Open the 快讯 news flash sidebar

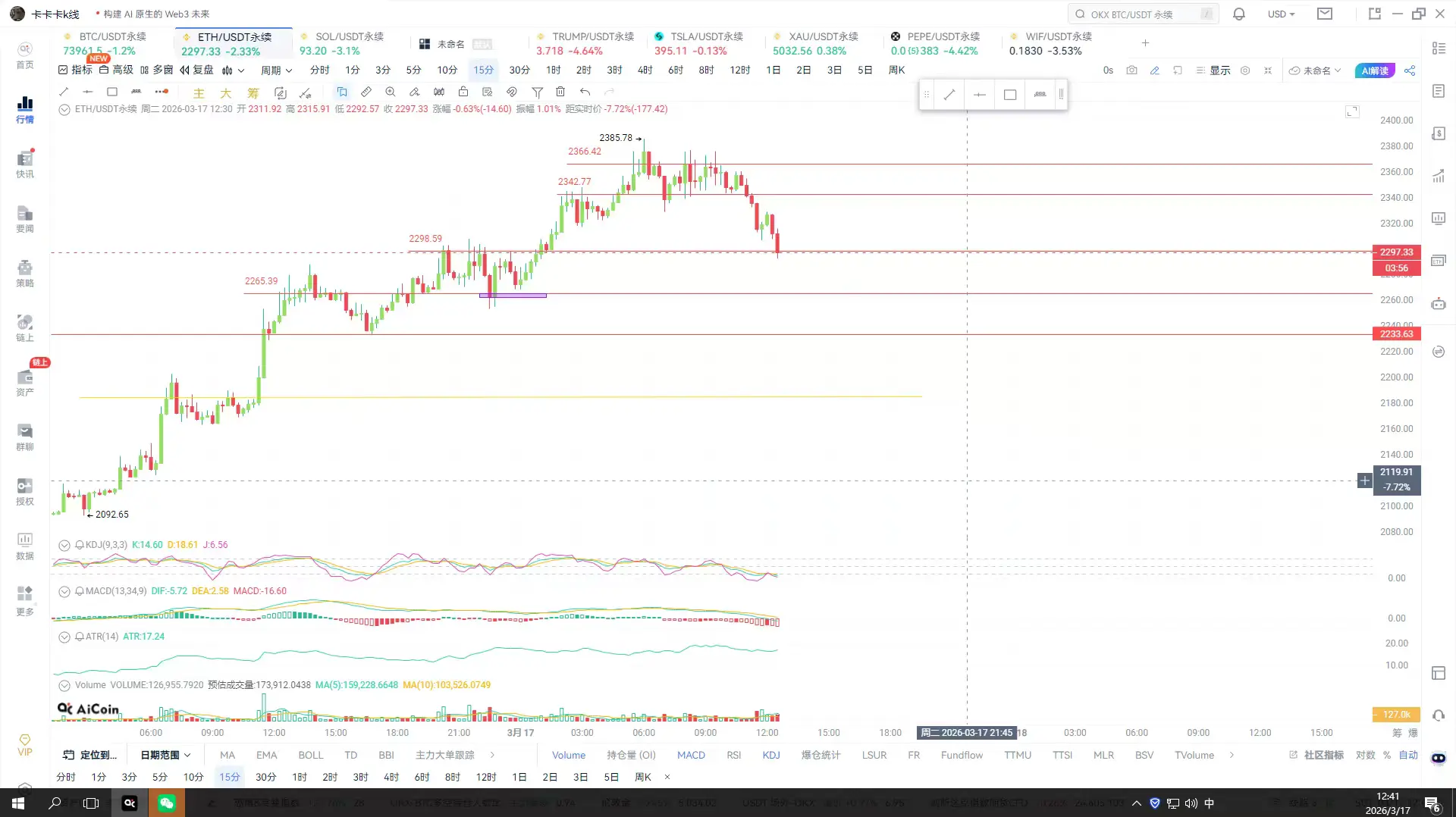pos(25,164)
